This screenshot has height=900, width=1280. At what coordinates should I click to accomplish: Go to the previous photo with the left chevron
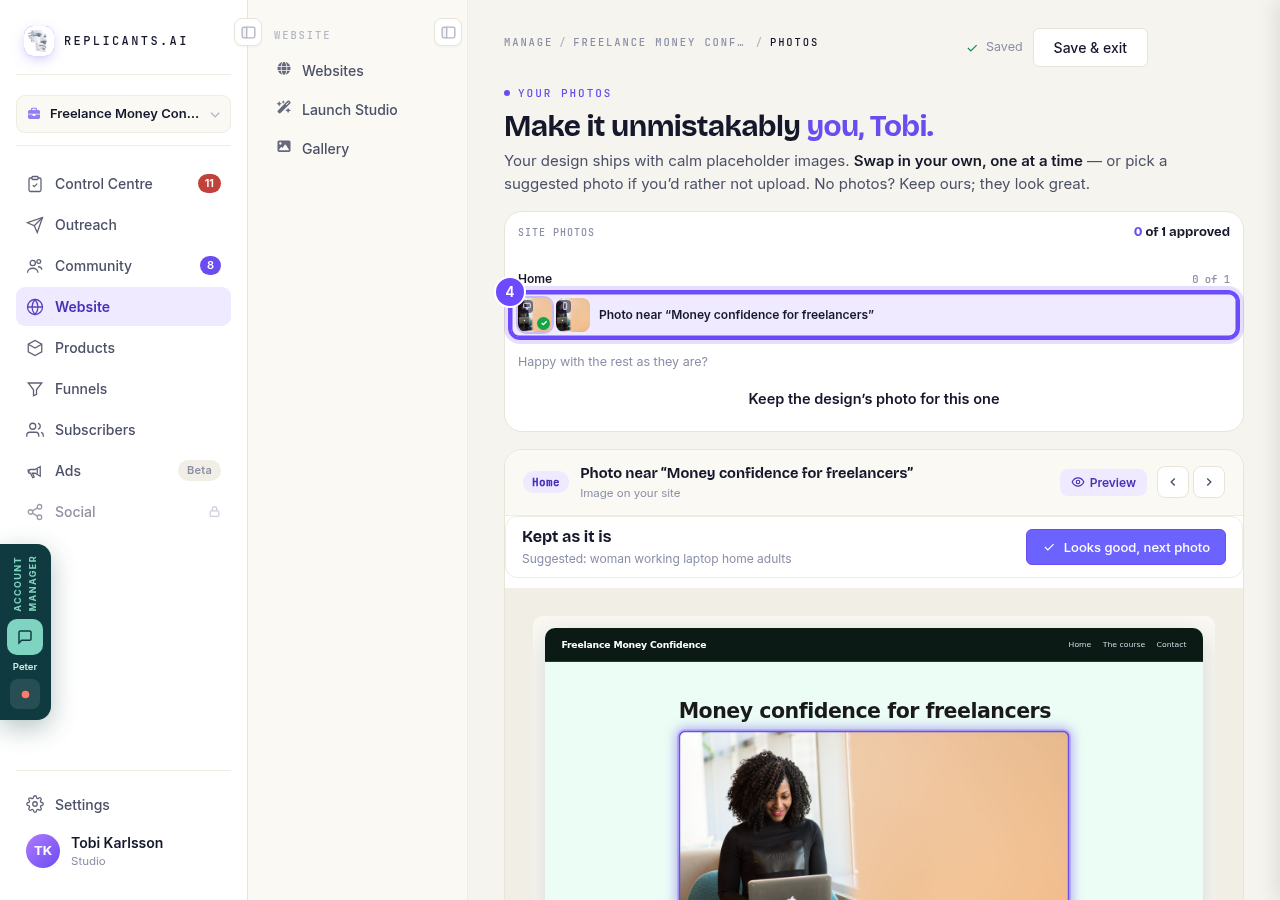point(1173,482)
